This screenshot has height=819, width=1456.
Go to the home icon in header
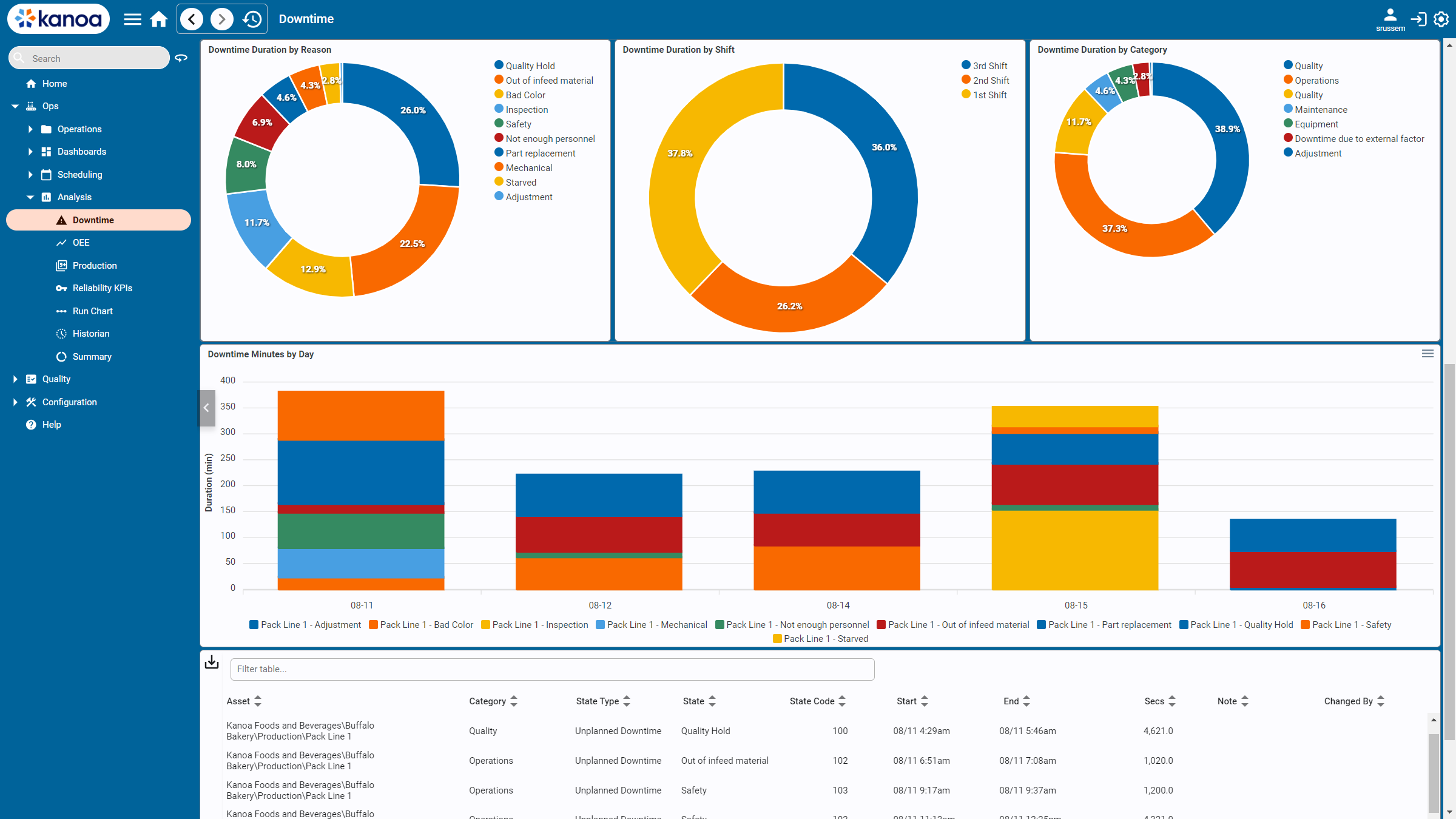[x=159, y=19]
